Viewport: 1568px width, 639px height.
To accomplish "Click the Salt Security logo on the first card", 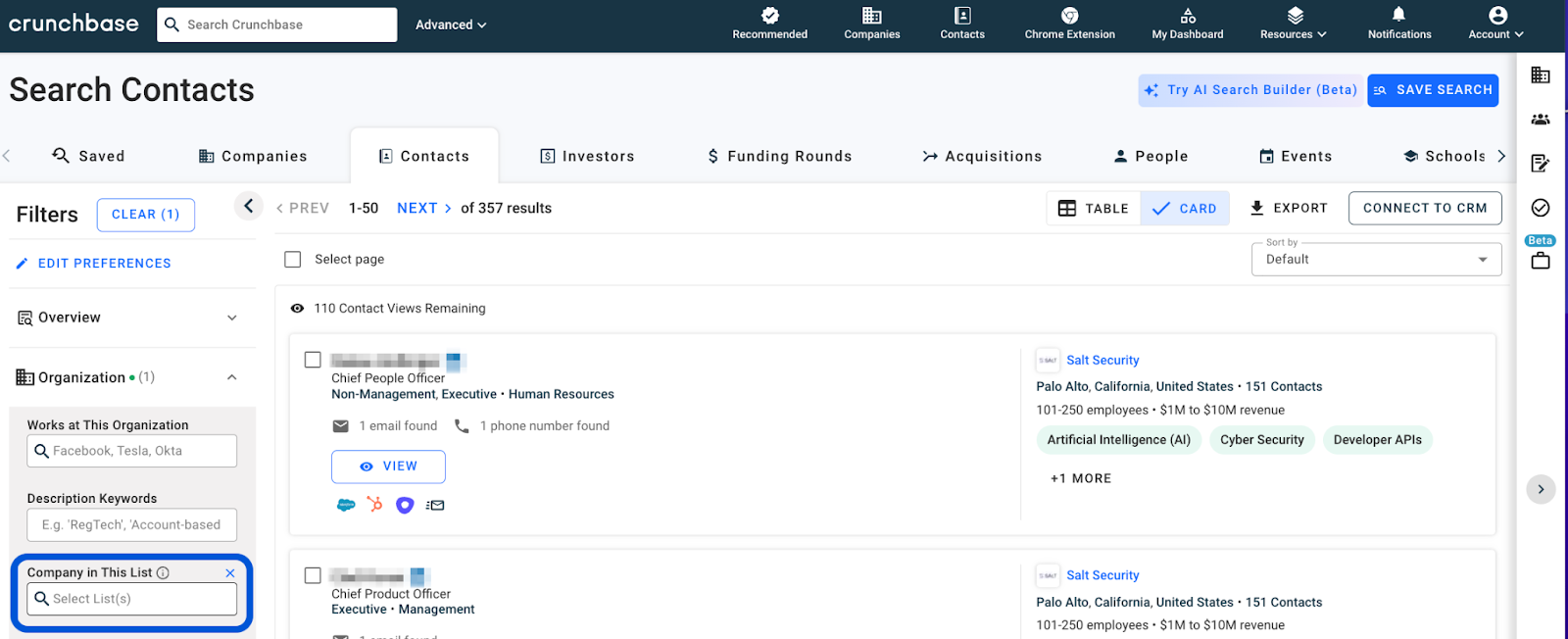I will point(1048,361).
